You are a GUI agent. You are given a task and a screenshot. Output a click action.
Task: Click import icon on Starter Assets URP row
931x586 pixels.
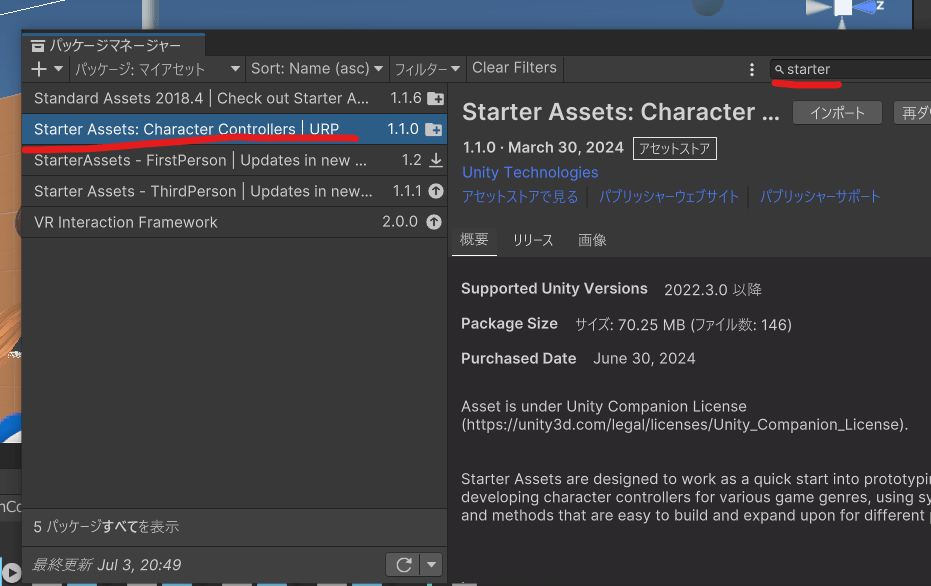coord(433,130)
